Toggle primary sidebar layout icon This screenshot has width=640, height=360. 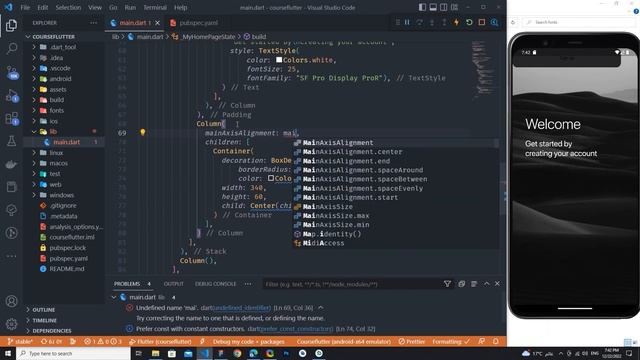(x=422, y=7)
